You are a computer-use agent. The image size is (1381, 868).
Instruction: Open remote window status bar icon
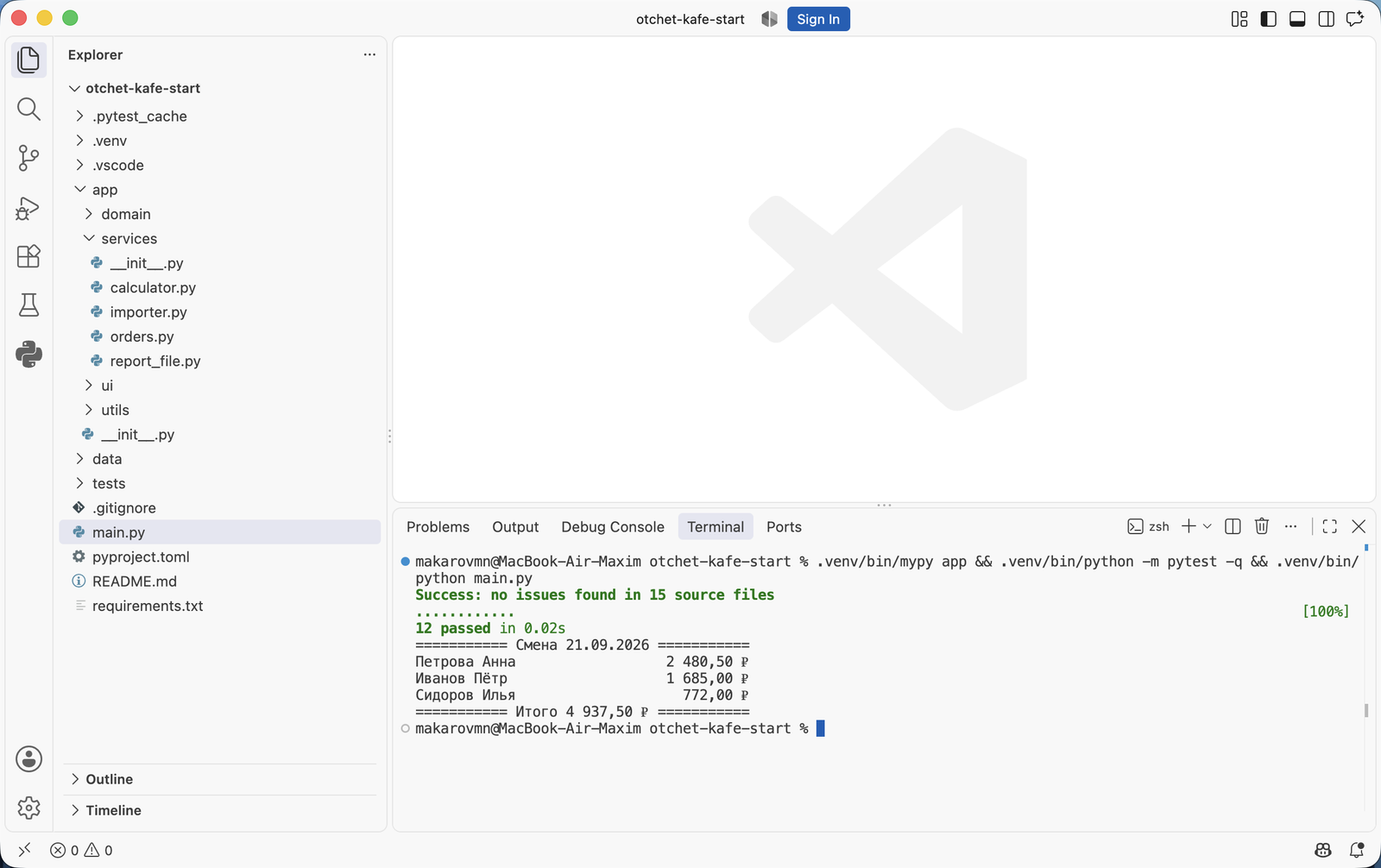(24, 850)
